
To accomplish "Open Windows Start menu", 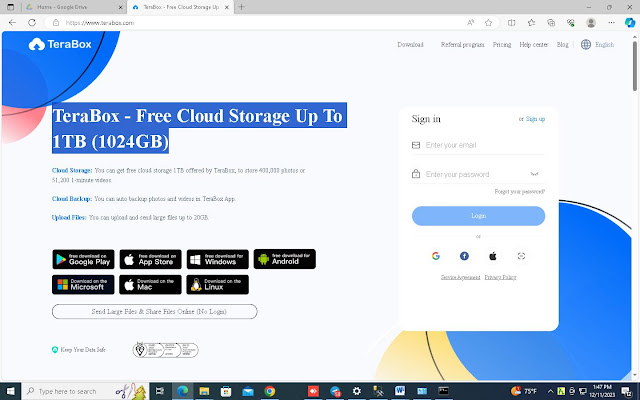I will coord(10,391).
